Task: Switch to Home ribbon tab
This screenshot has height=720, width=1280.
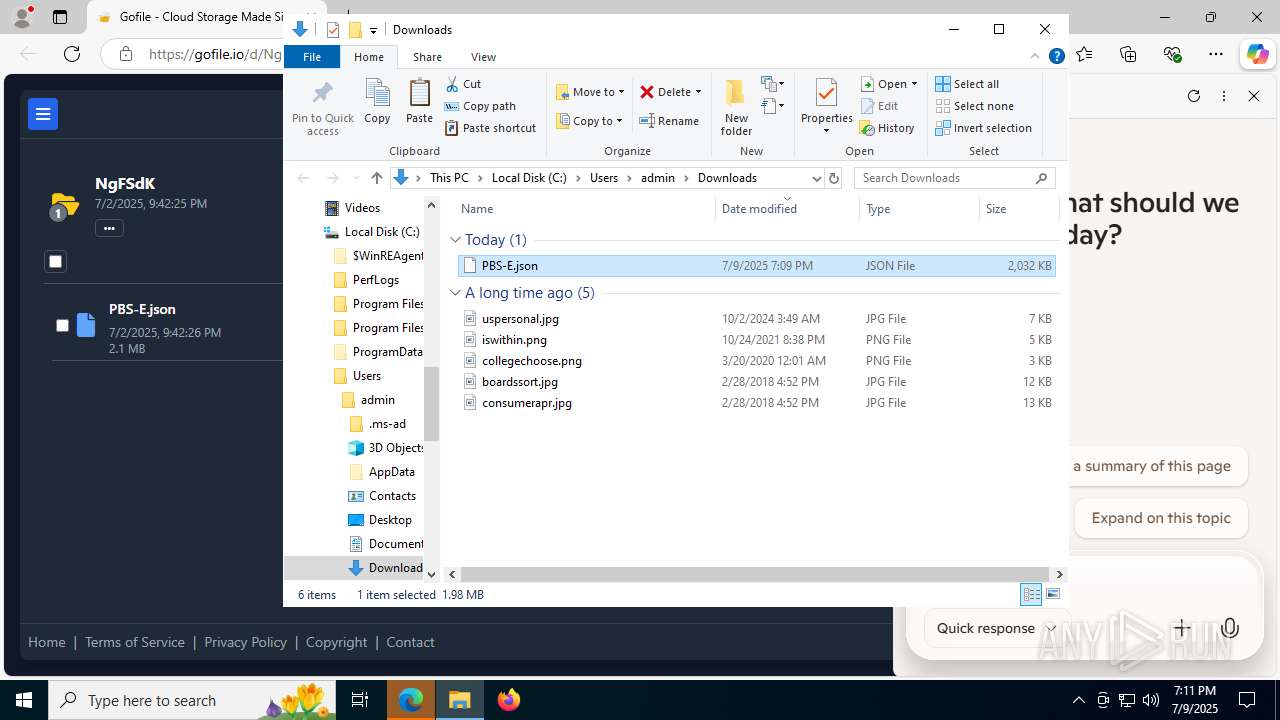Action: (368, 57)
